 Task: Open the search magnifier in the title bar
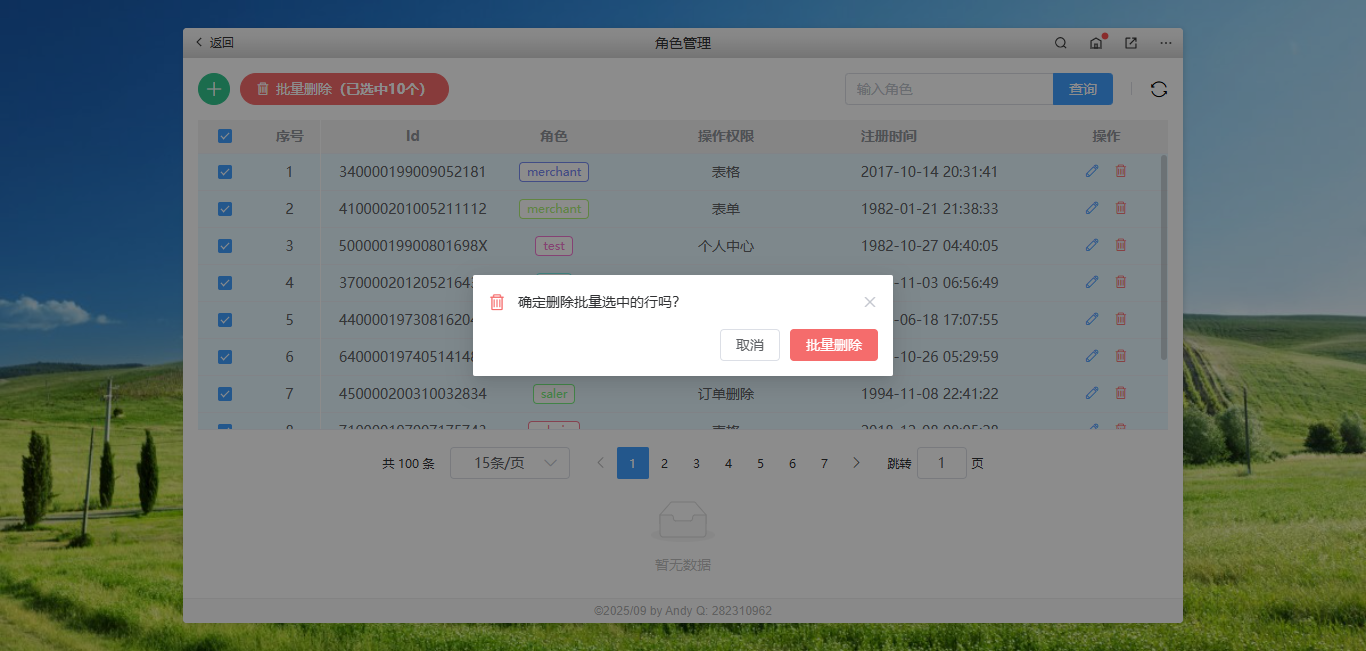click(1060, 43)
